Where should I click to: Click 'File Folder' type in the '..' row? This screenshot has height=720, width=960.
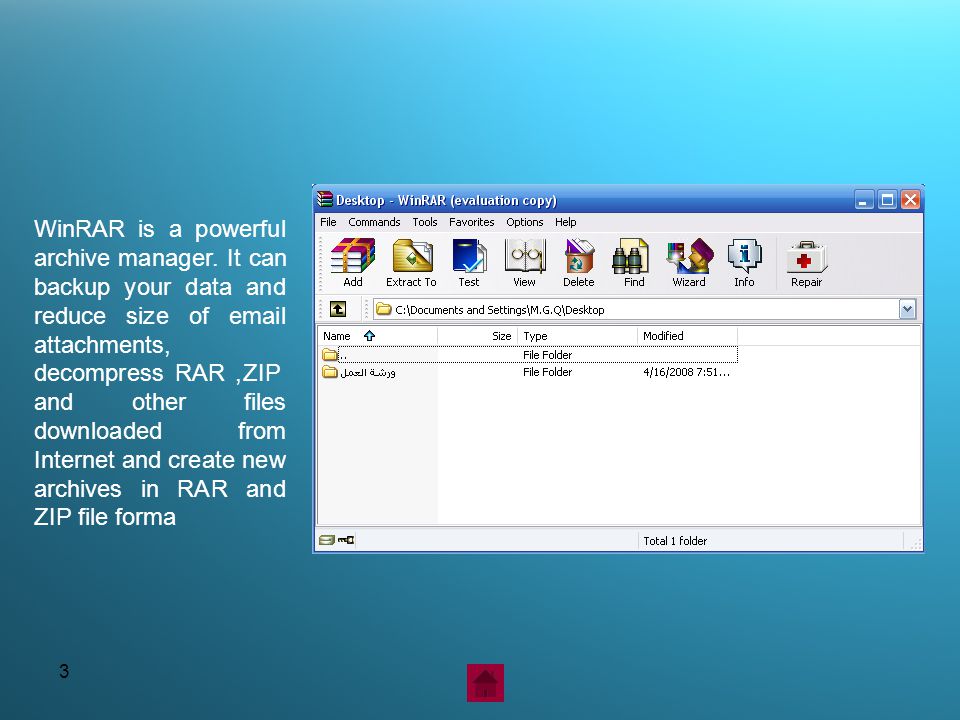pyautogui.click(x=547, y=354)
